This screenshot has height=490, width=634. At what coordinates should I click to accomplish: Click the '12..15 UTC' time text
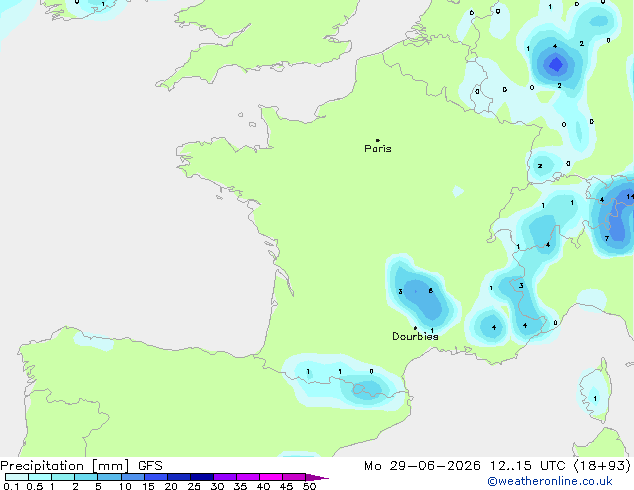pyautogui.click(x=527, y=466)
